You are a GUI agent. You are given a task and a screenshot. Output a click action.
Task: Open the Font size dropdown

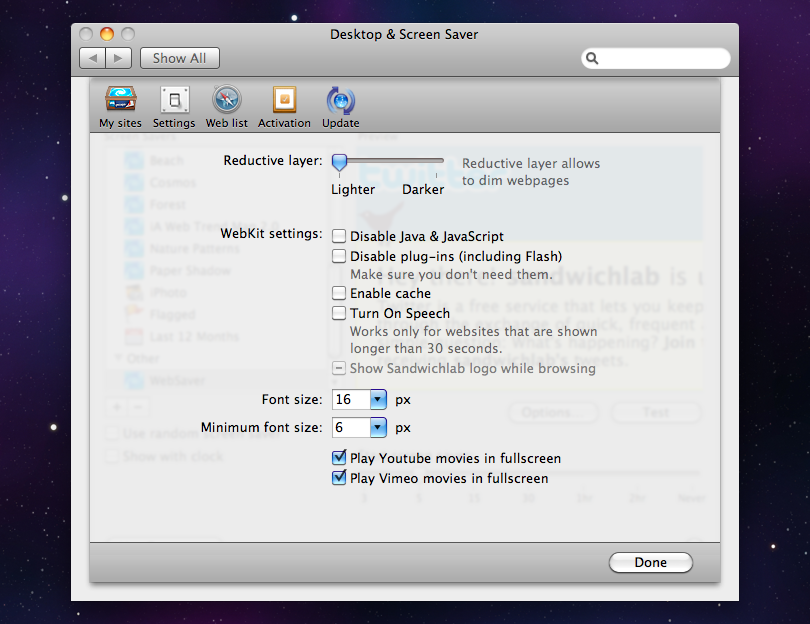pyautogui.click(x=378, y=400)
